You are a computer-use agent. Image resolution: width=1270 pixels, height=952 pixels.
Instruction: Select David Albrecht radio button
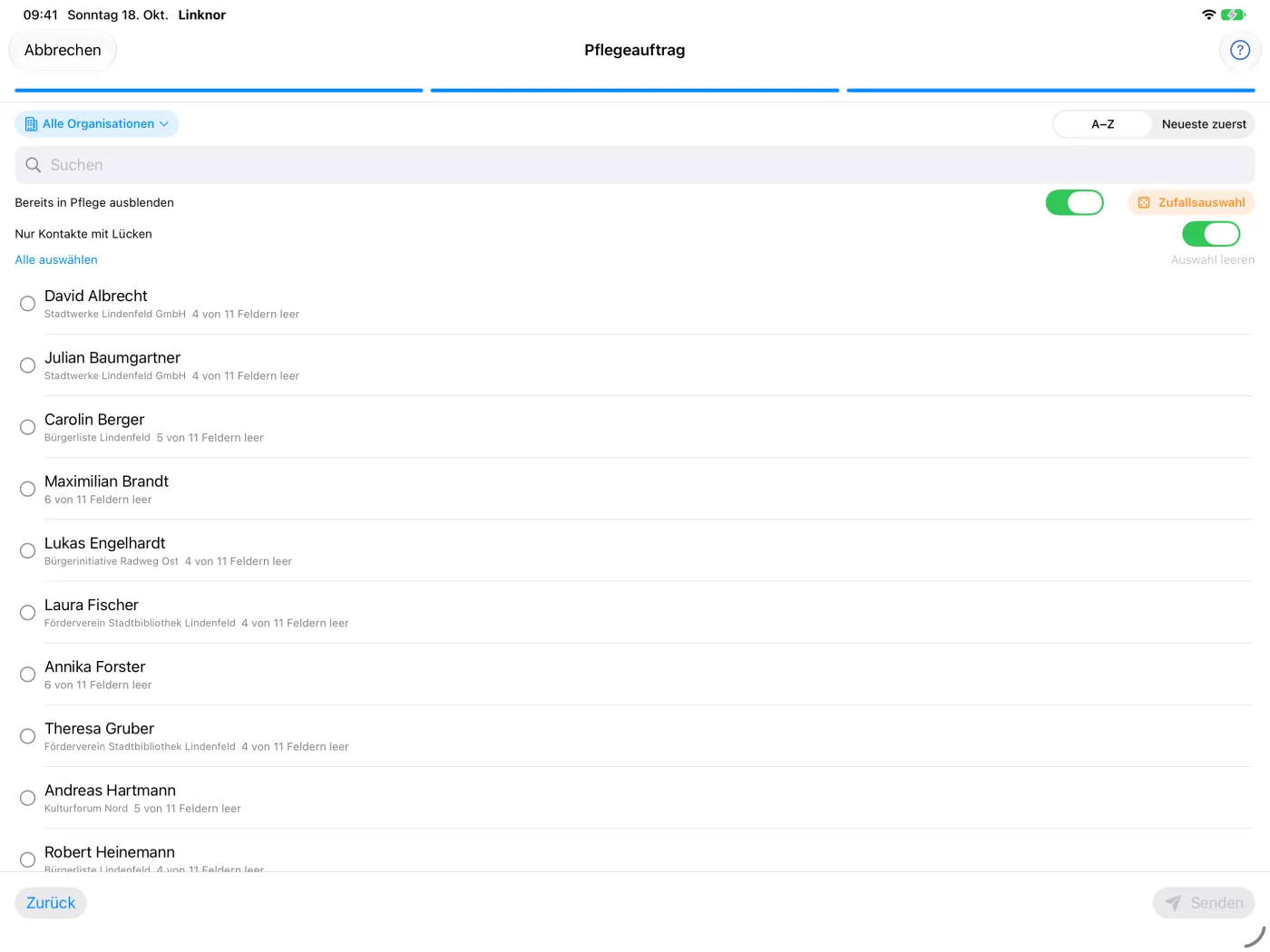click(28, 304)
